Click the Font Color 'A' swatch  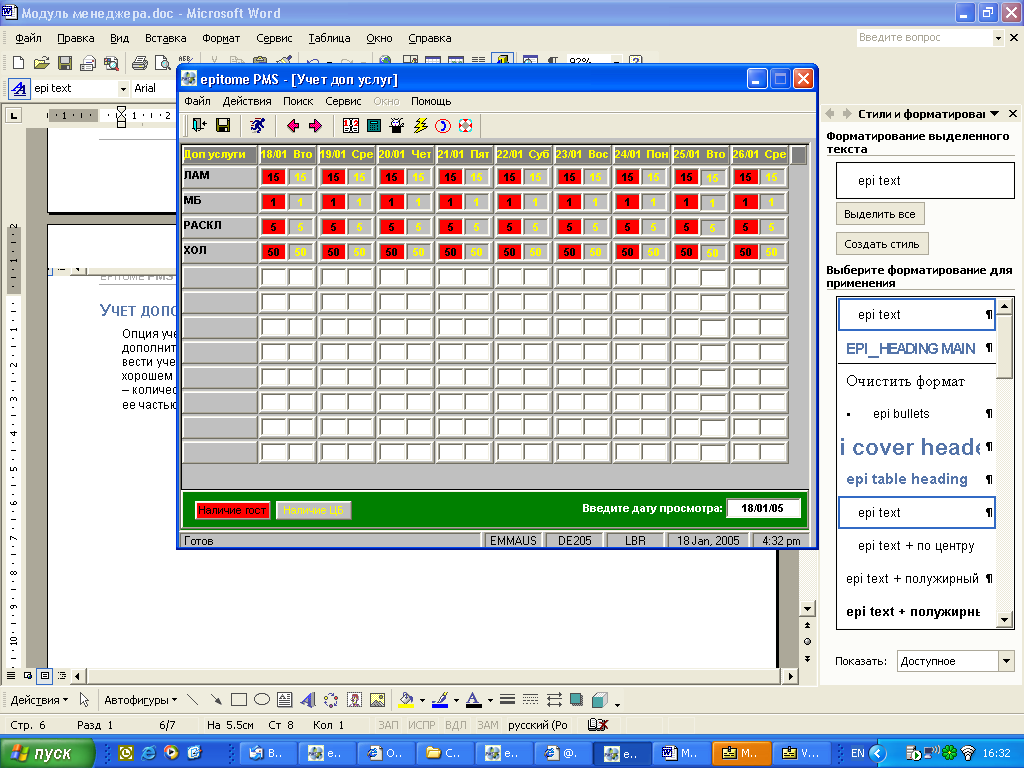tap(474, 700)
